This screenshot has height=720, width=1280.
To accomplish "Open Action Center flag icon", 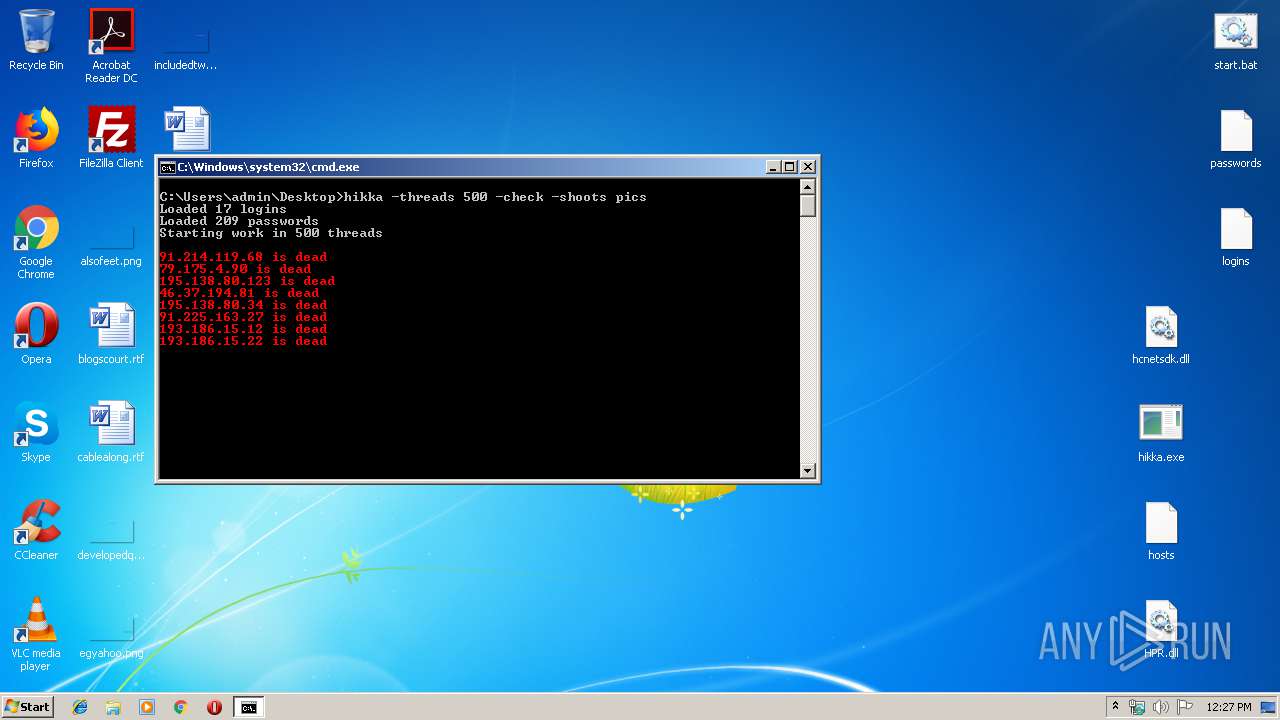I will tap(1185, 707).
